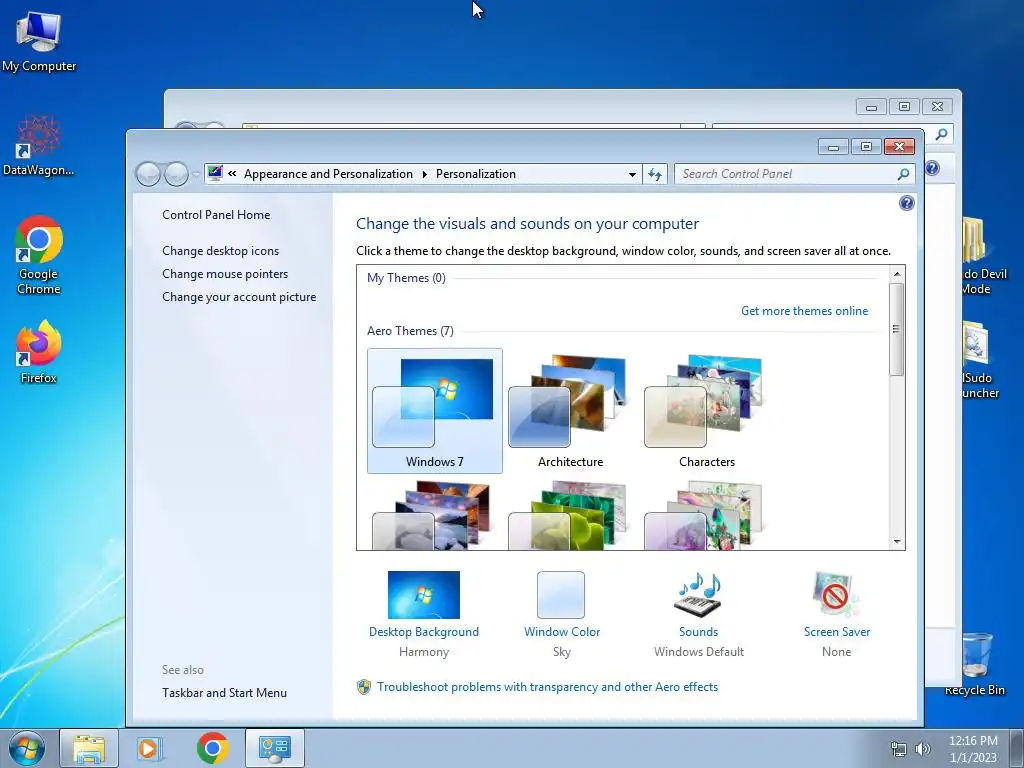
Task: Launch Google Chrome from desktop shortcut
Action: tap(39, 255)
